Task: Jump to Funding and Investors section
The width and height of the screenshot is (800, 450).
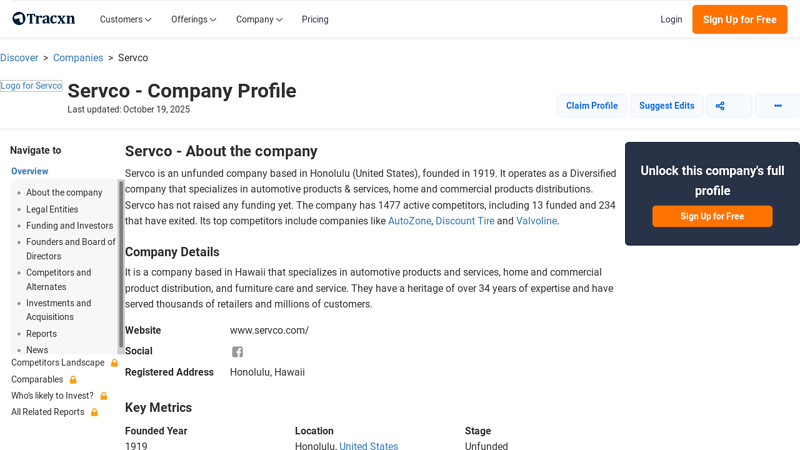Action: click(x=69, y=226)
